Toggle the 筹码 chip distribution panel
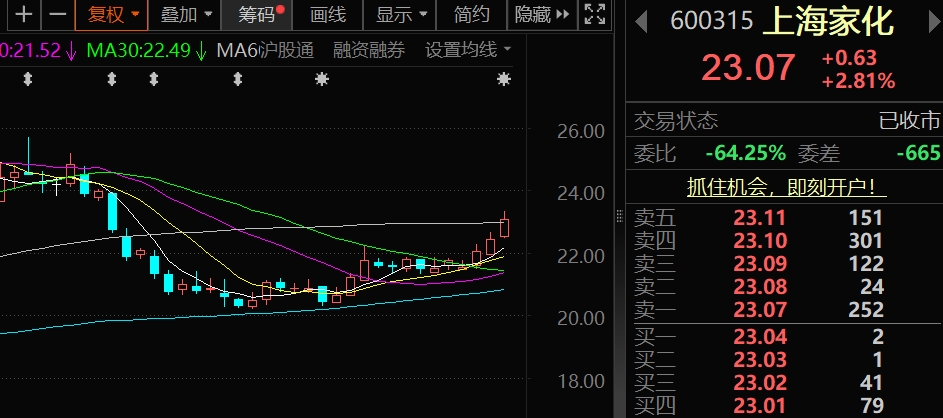The height and width of the screenshot is (418, 943). coord(260,14)
